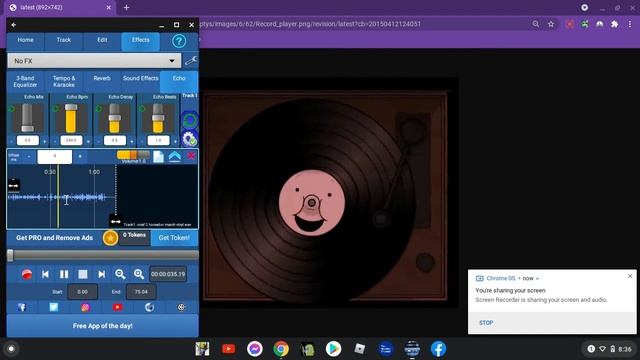This screenshot has height=360, width=640.
Task: Click the wrench FX settings icon
Action: click(x=191, y=60)
